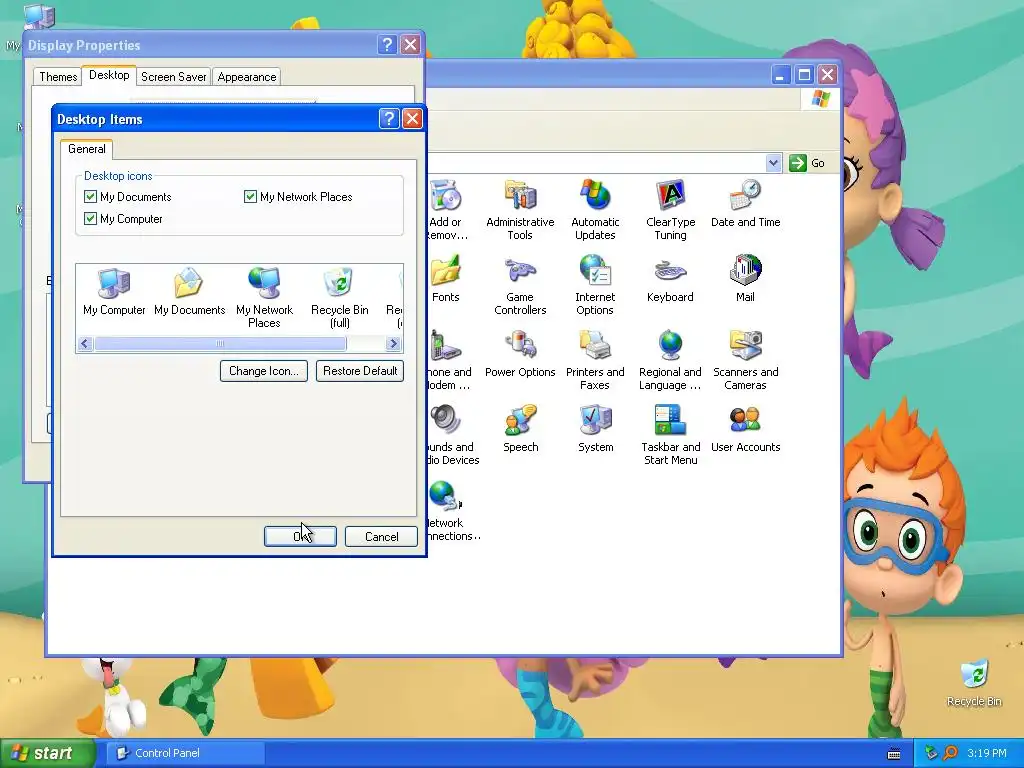Select the Keyboard icon
The image size is (1024, 768).
[x=670, y=279]
